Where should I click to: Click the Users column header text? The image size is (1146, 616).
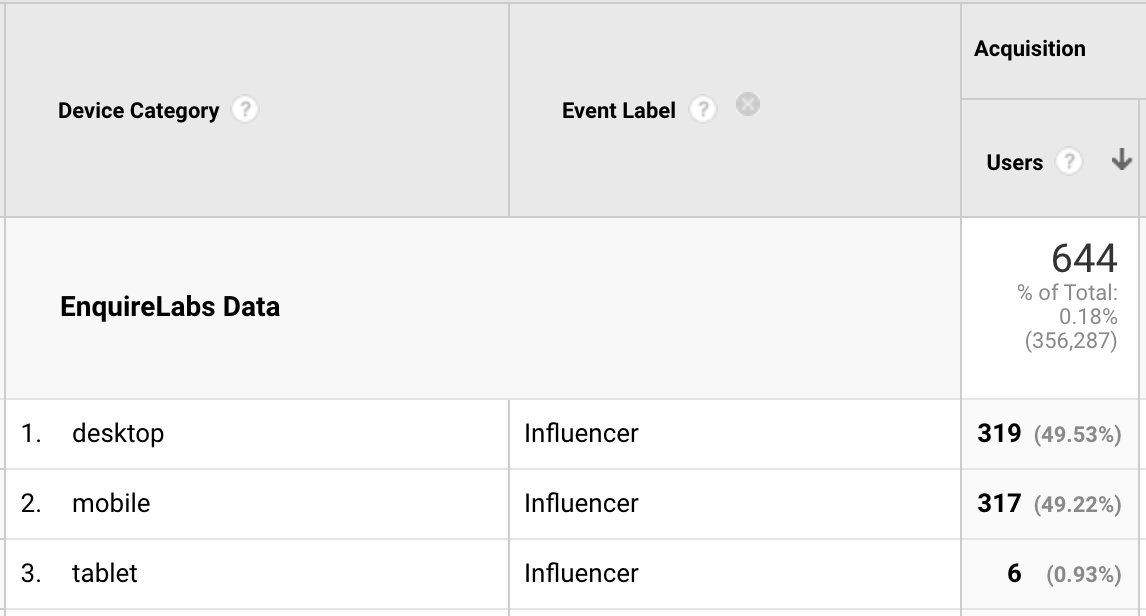coord(1014,163)
